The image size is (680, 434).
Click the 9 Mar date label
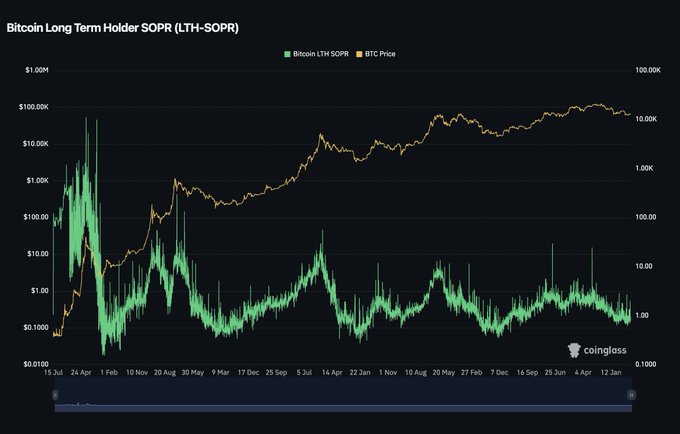click(x=220, y=372)
